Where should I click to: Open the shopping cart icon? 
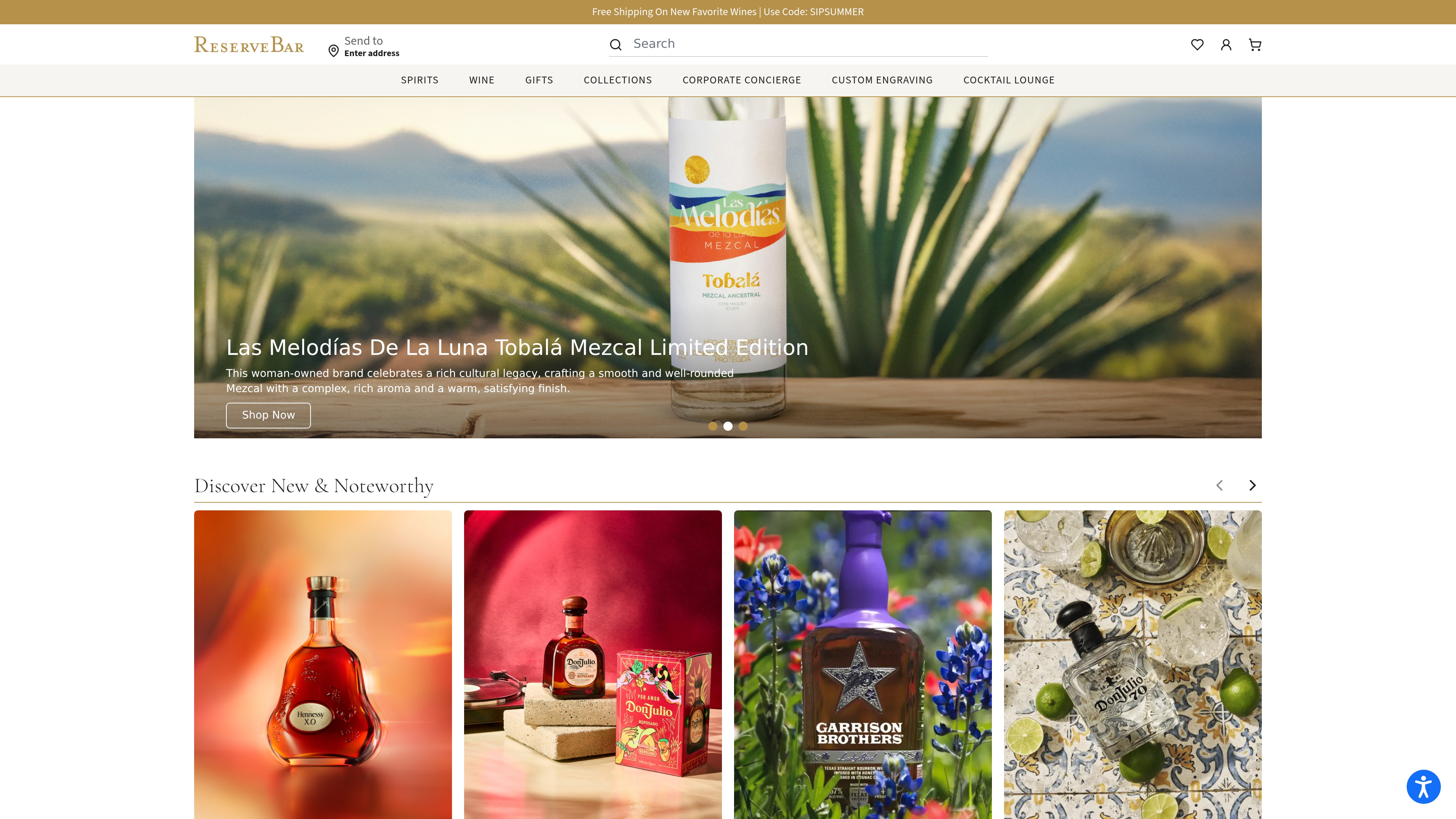(x=1255, y=45)
